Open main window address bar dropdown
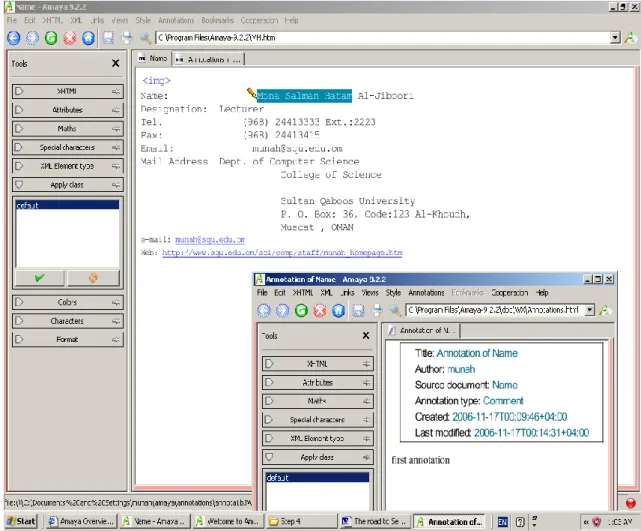 pyautogui.click(x=615, y=38)
